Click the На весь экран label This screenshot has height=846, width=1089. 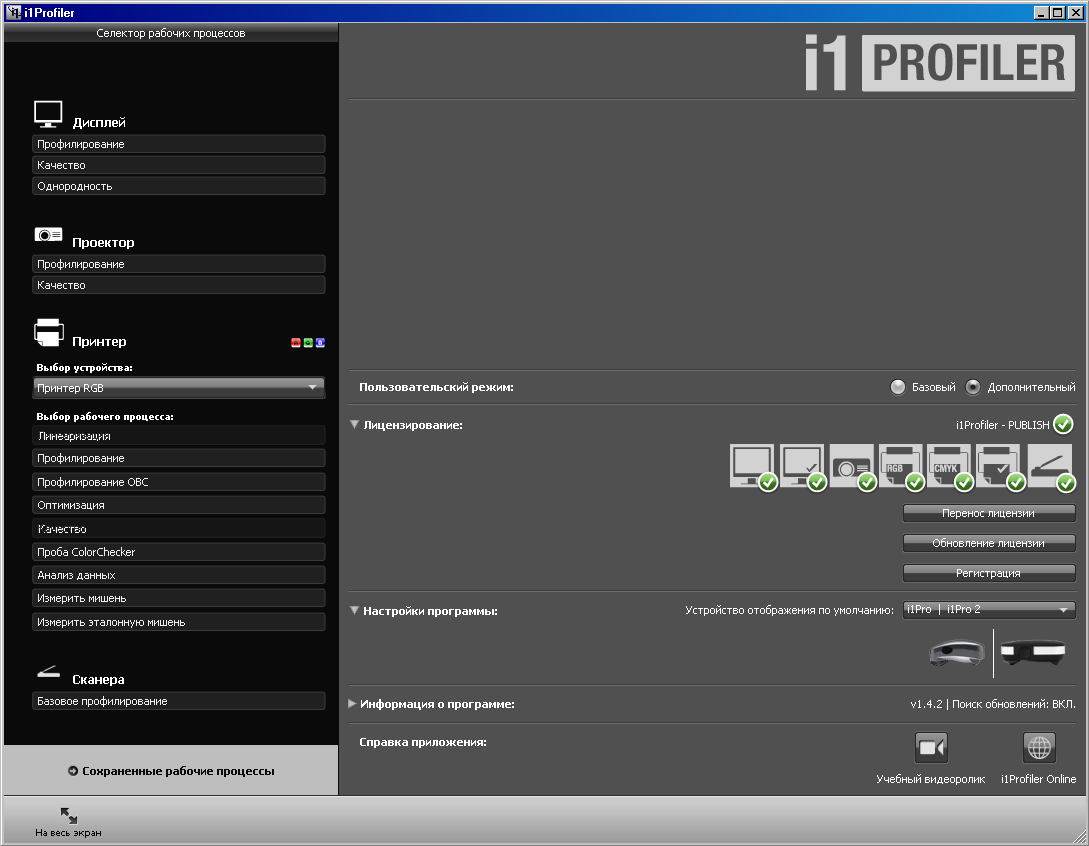[68, 832]
